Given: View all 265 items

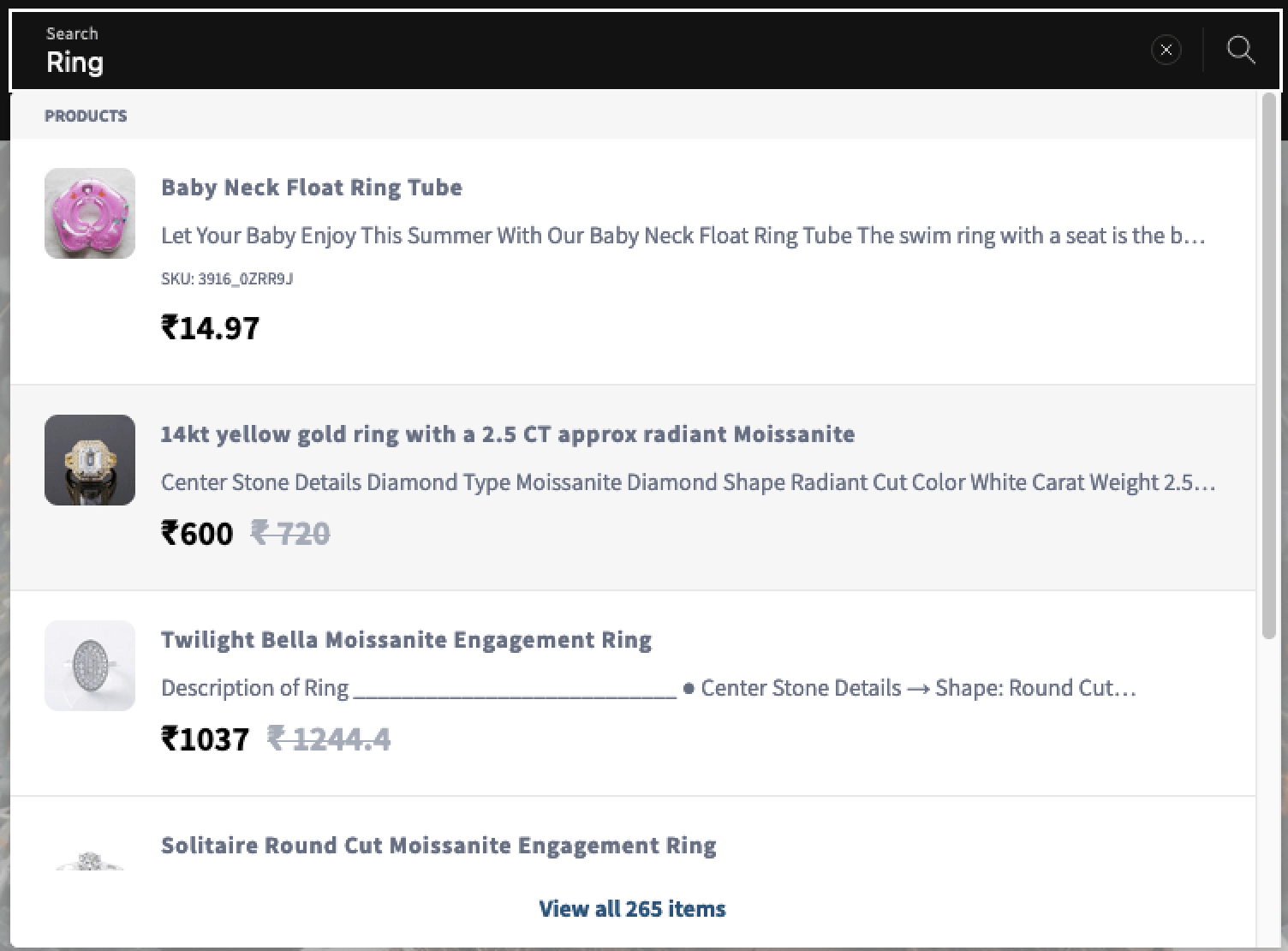Looking at the screenshot, I should click(x=632, y=909).
